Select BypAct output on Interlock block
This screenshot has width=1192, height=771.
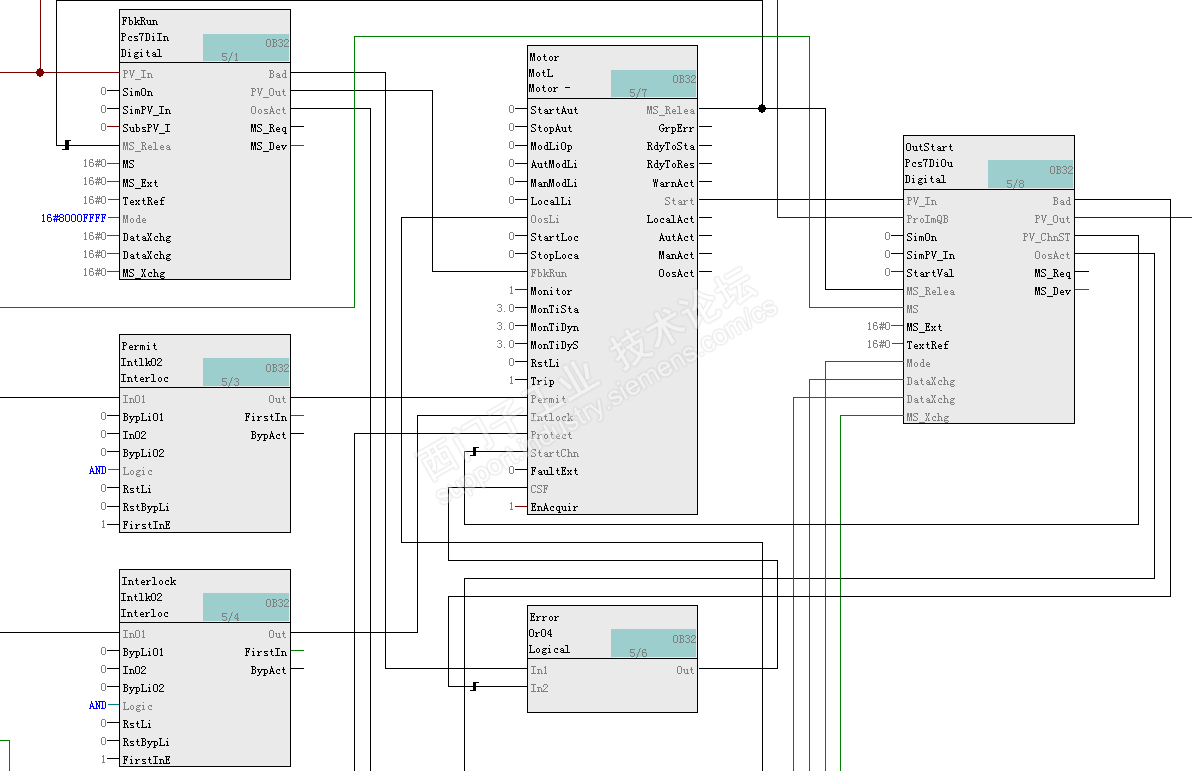268,670
